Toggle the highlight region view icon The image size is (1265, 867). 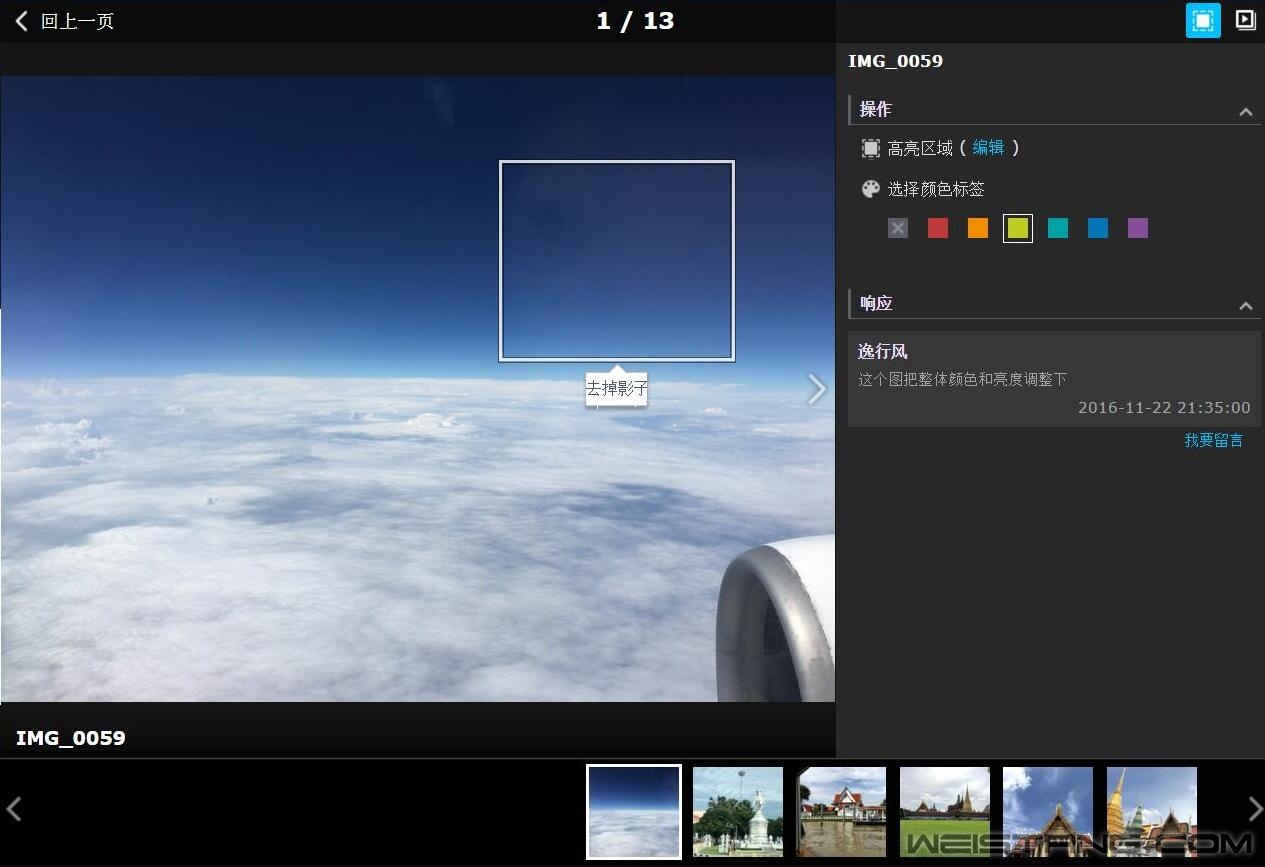point(1203,20)
